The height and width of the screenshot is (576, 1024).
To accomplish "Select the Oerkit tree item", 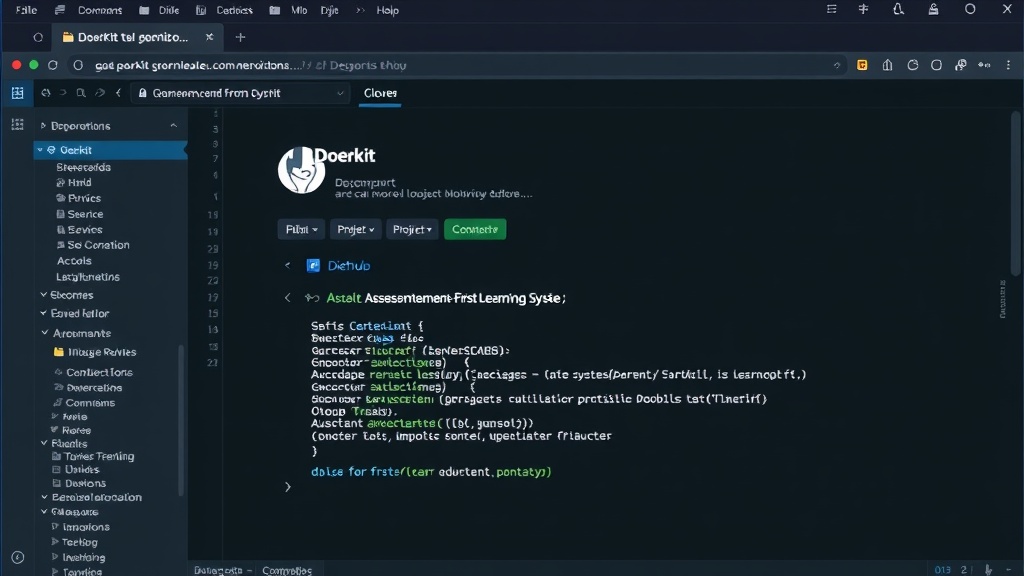I will pos(110,150).
